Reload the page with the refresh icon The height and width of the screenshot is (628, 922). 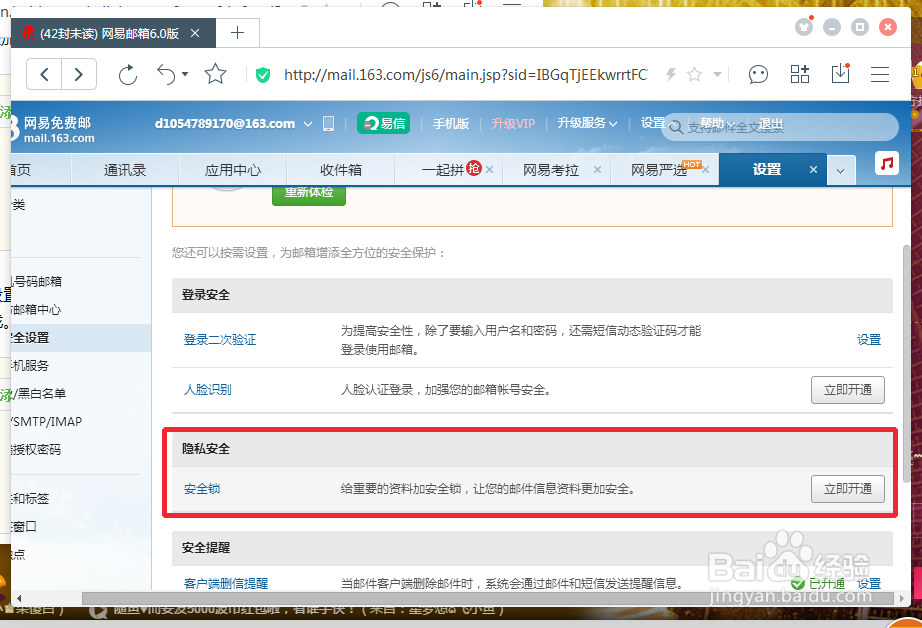click(x=128, y=75)
